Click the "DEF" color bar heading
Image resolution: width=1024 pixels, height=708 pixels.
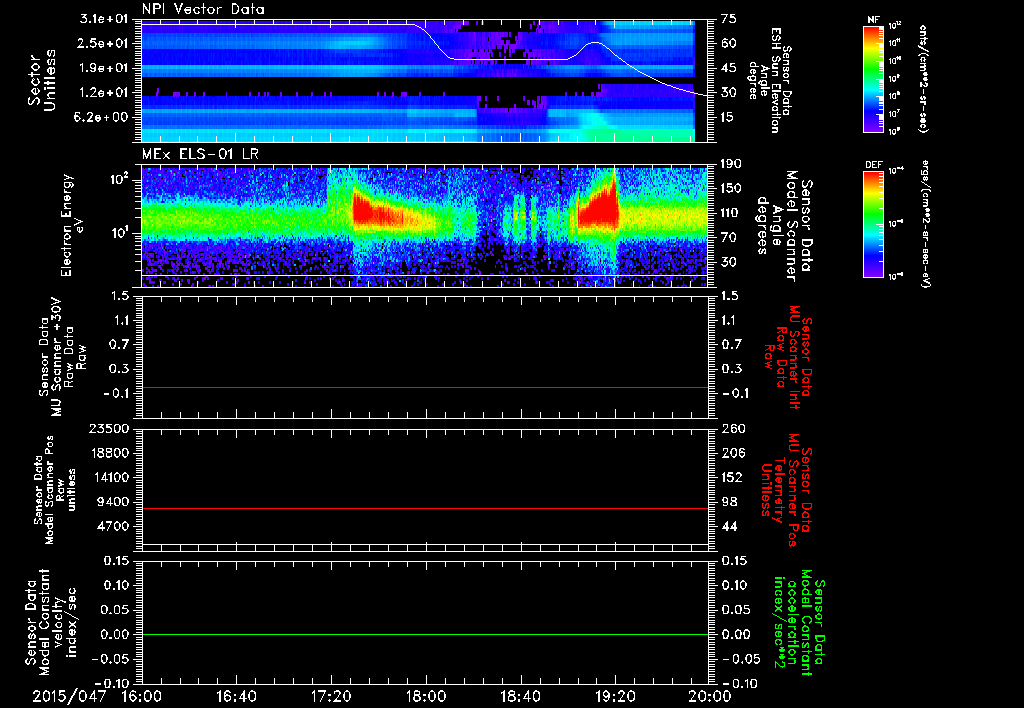(874, 165)
